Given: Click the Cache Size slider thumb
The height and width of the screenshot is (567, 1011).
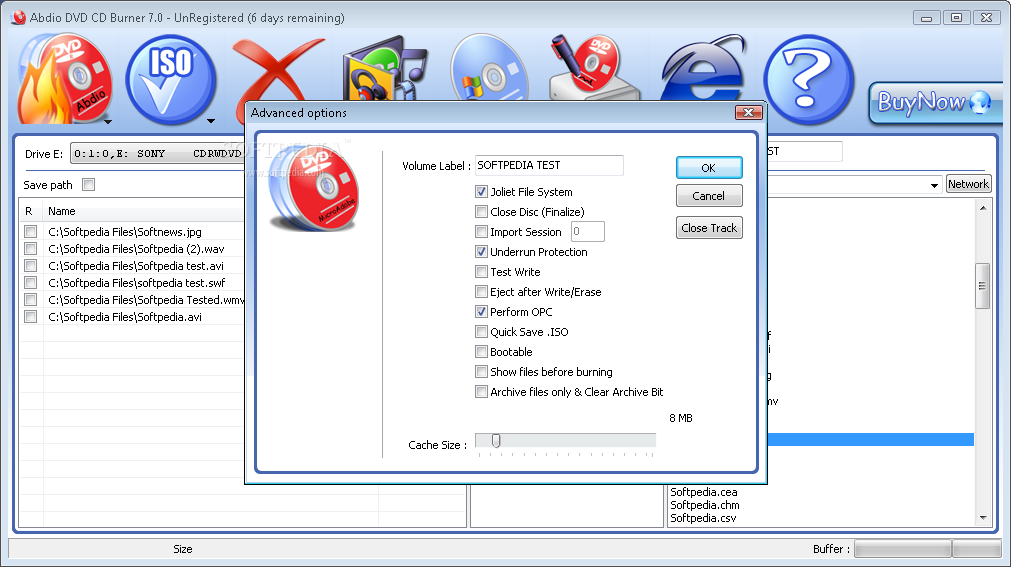Looking at the screenshot, I should [496, 441].
